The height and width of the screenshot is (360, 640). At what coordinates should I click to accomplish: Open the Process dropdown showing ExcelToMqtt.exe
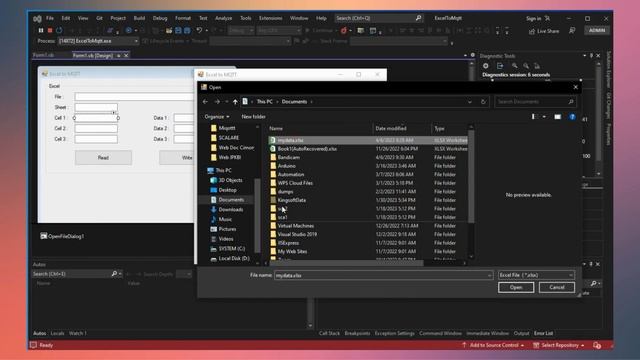[98, 41]
